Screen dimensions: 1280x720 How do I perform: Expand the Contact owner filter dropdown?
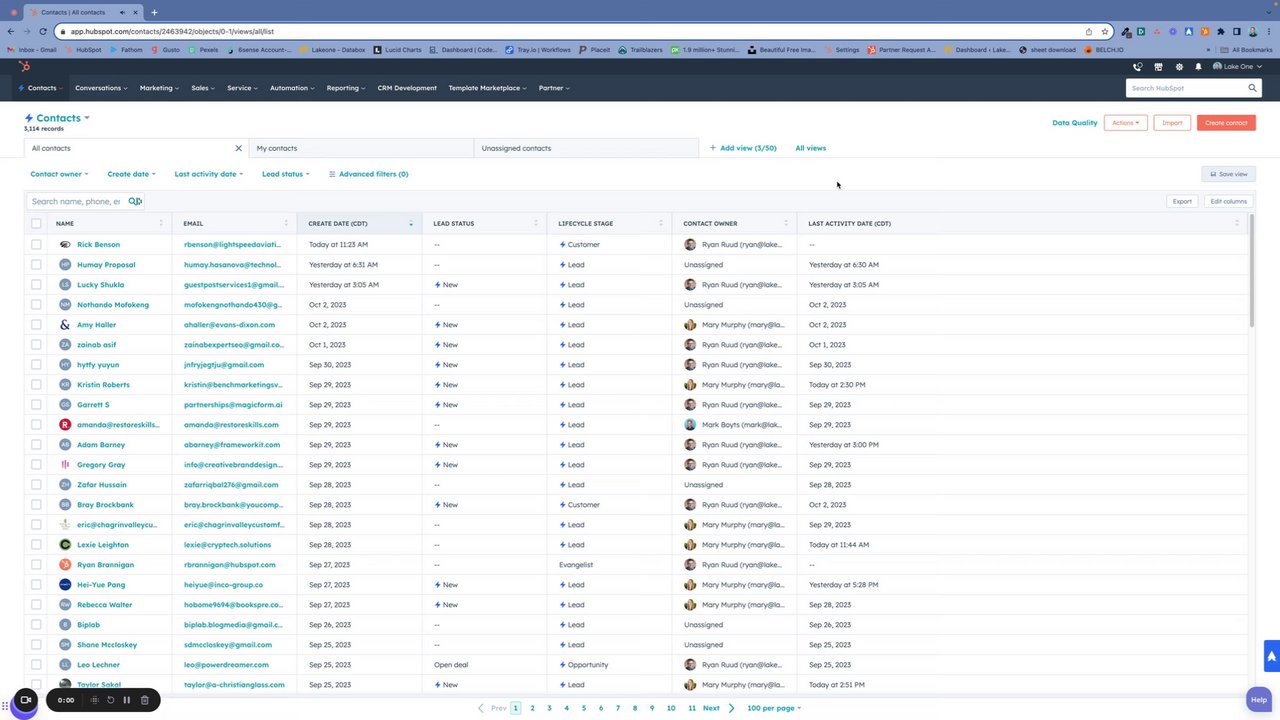point(59,174)
